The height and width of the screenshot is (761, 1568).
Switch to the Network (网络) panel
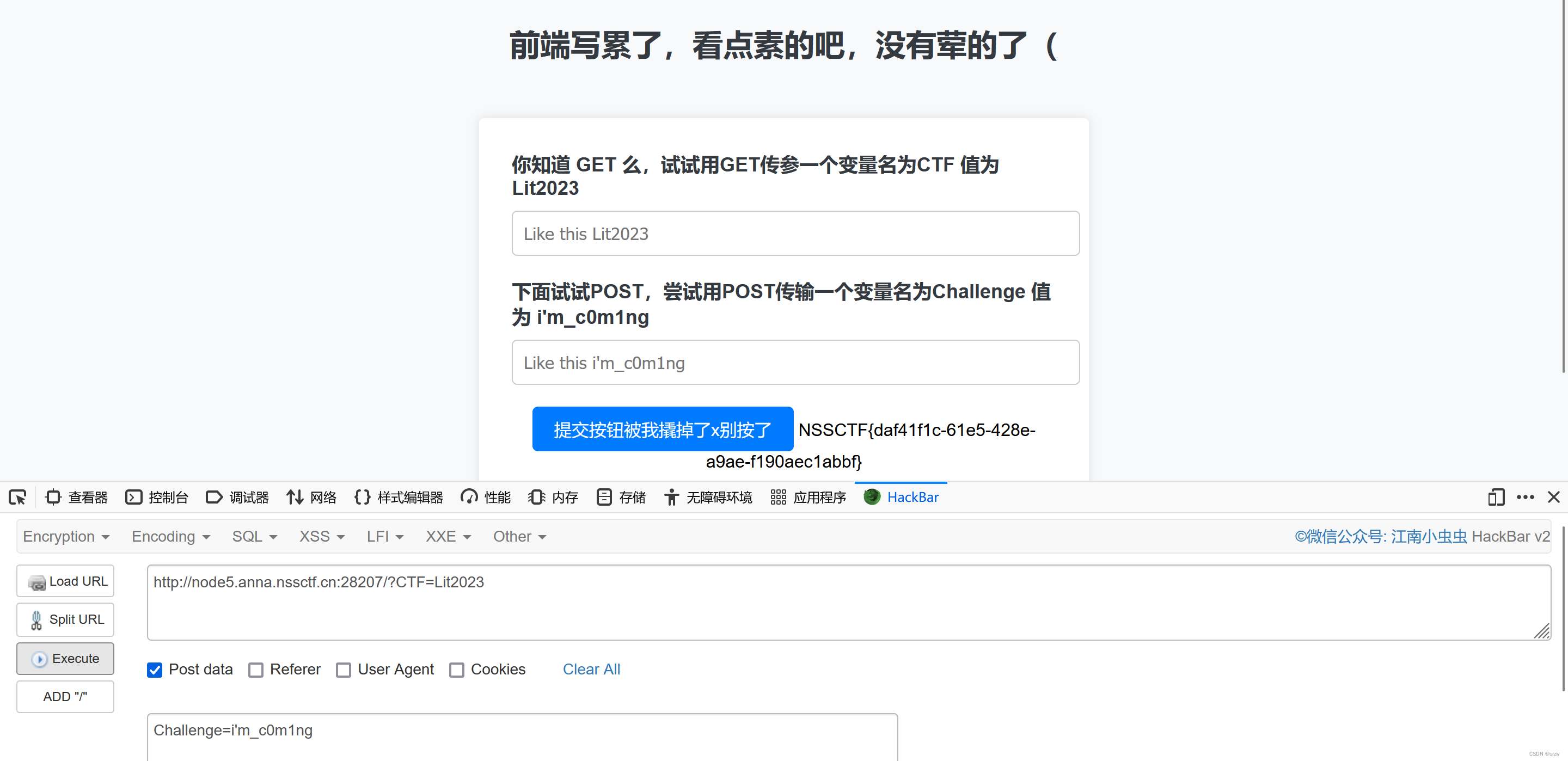click(311, 498)
